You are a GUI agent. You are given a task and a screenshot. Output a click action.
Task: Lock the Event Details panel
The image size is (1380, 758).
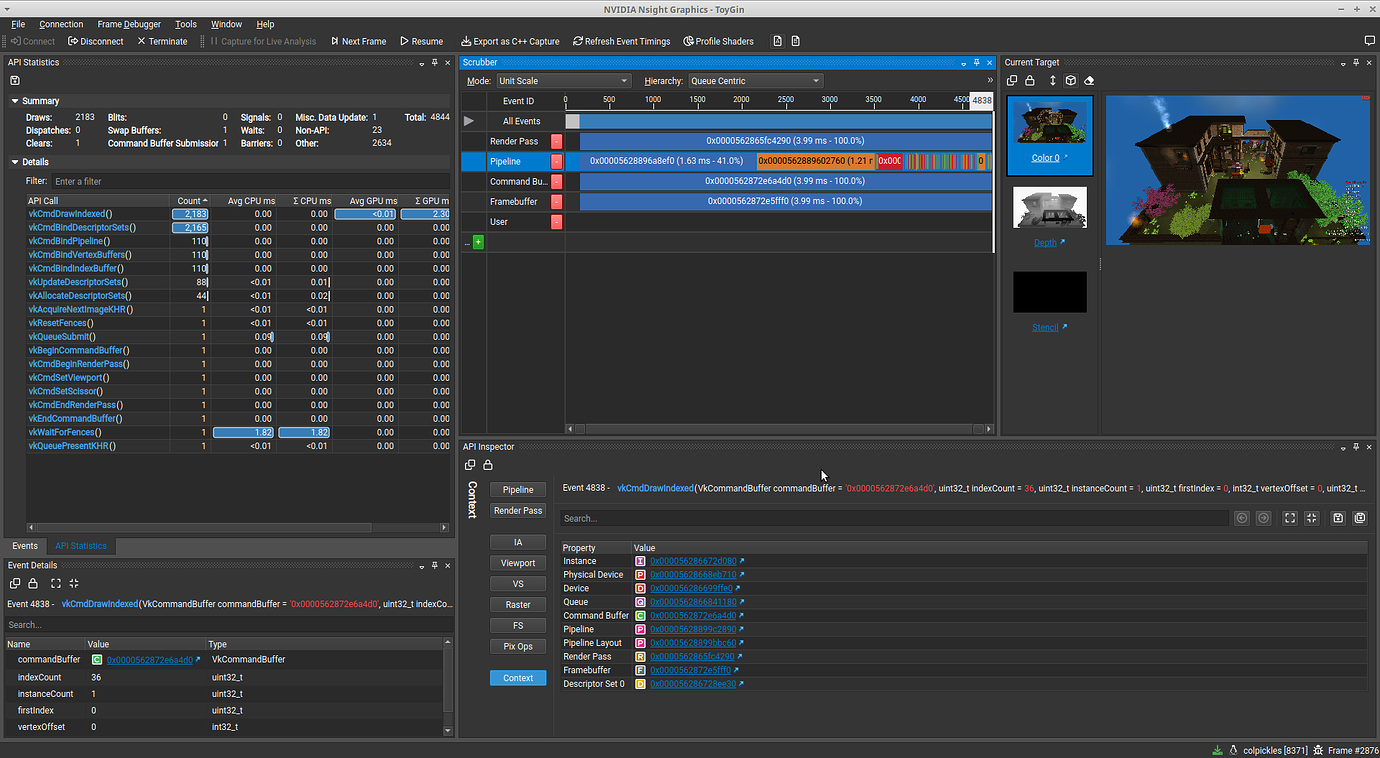33,583
